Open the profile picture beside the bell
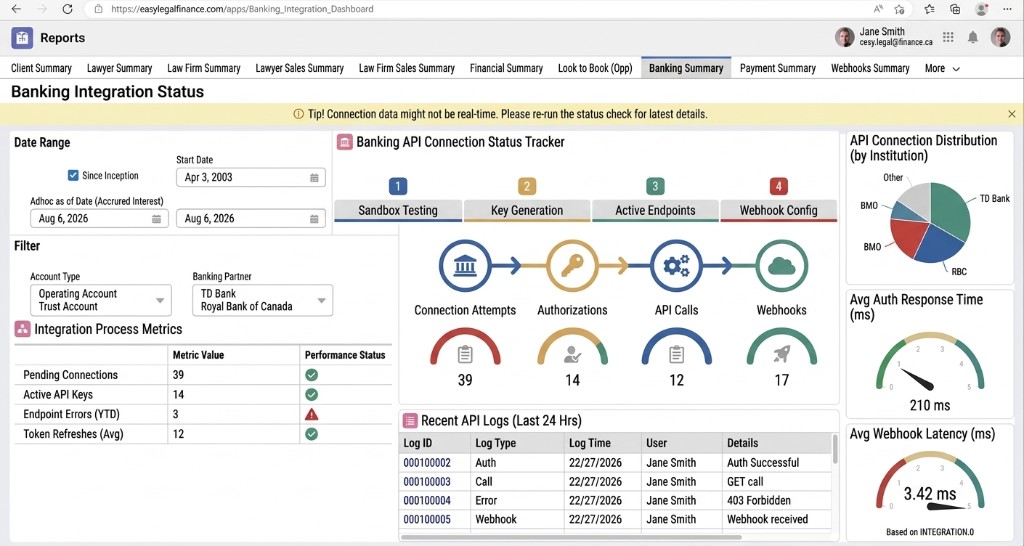The width and height of the screenshot is (1024, 546). pyautogui.click(x=1000, y=37)
